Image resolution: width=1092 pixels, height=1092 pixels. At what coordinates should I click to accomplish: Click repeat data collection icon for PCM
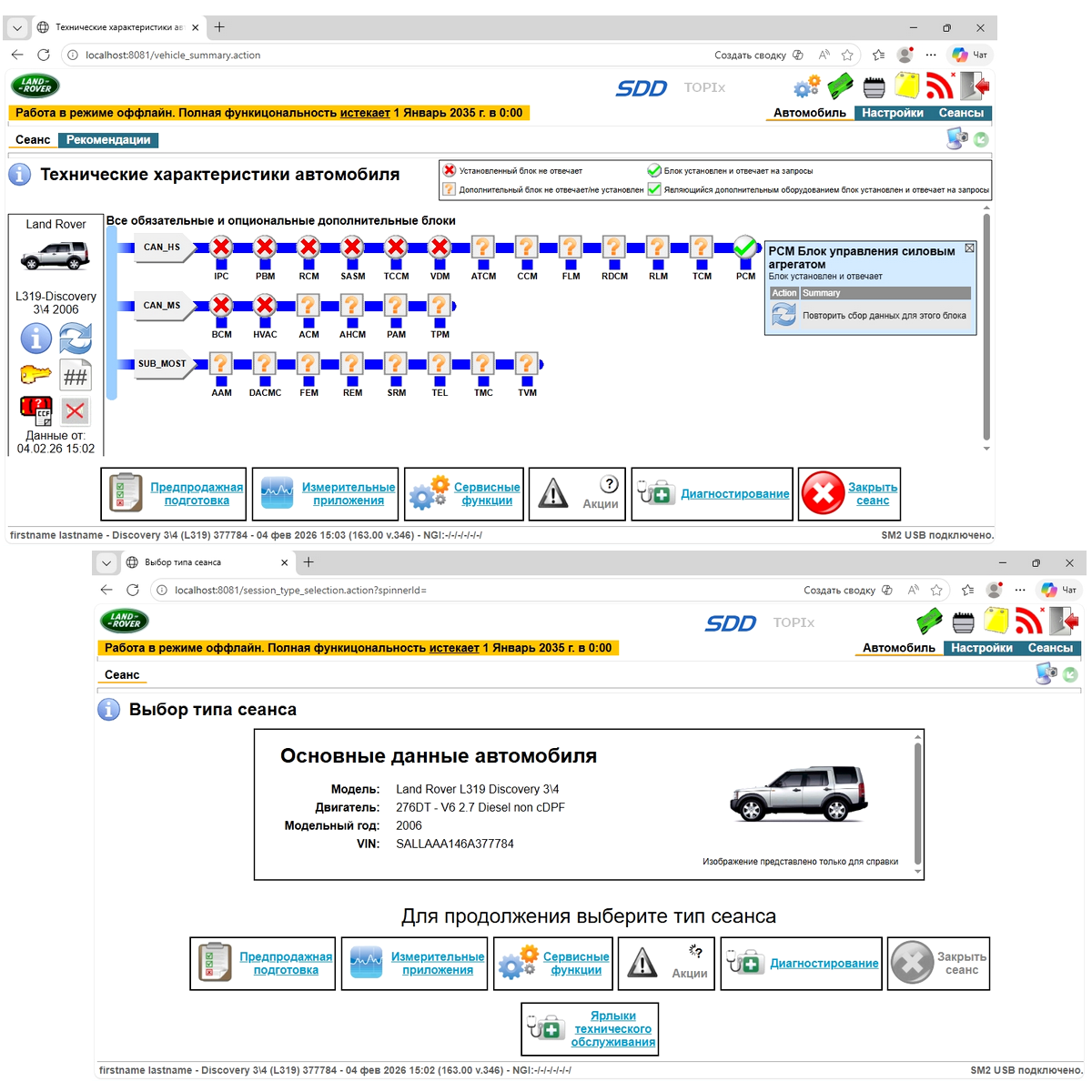tap(784, 315)
